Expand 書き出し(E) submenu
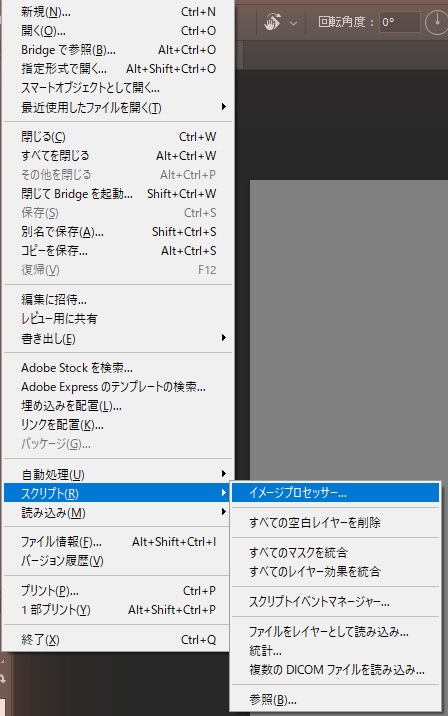This screenshot has height=716, width=448. 118,338
